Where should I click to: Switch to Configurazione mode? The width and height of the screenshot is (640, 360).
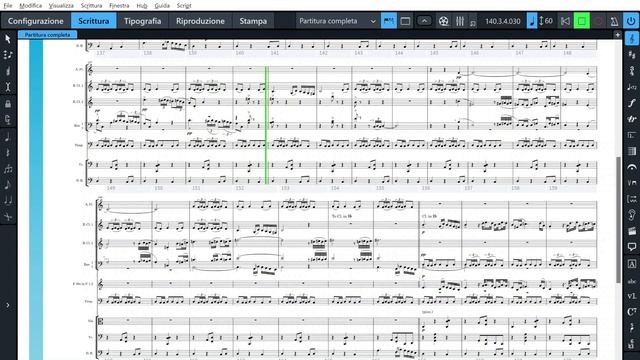36,21
